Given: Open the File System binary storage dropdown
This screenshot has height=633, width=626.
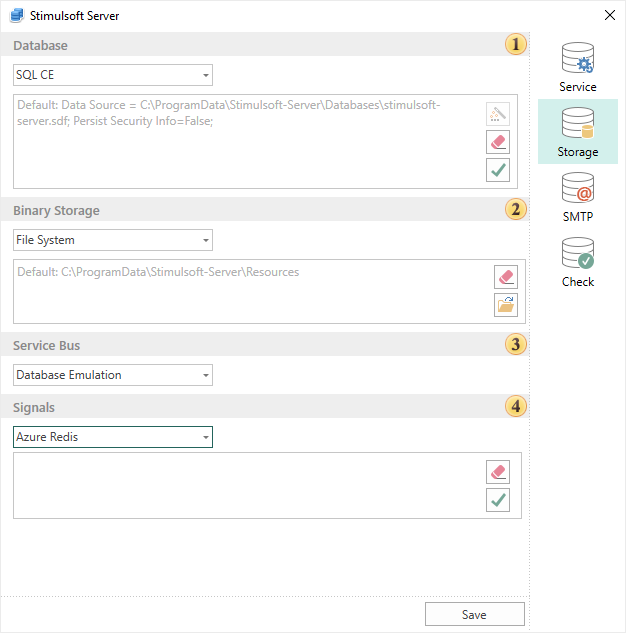Looking at the screenshot, I should (x=113, y=240).
